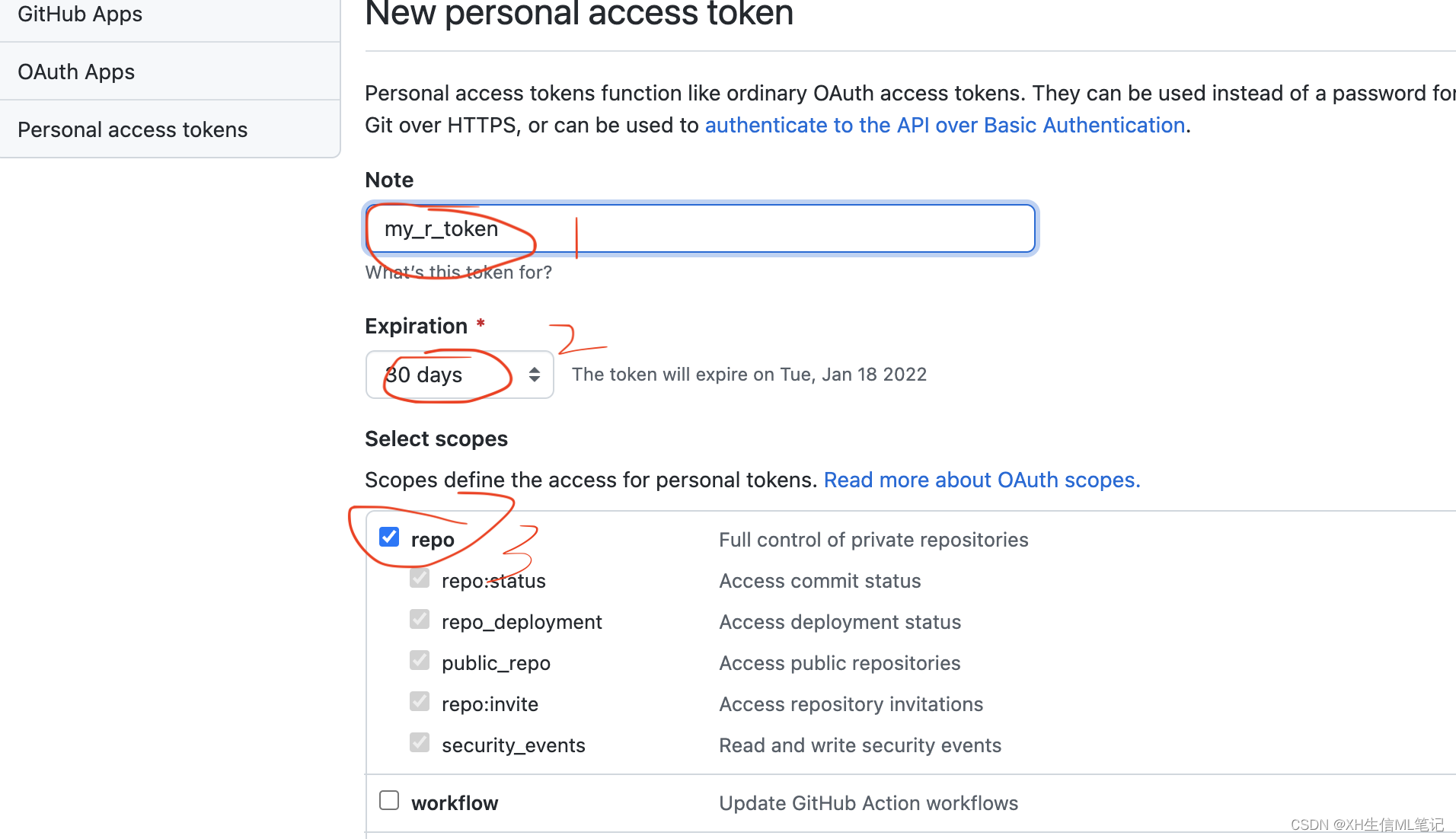Toggle the public_repo checkbox

(420, 661)
